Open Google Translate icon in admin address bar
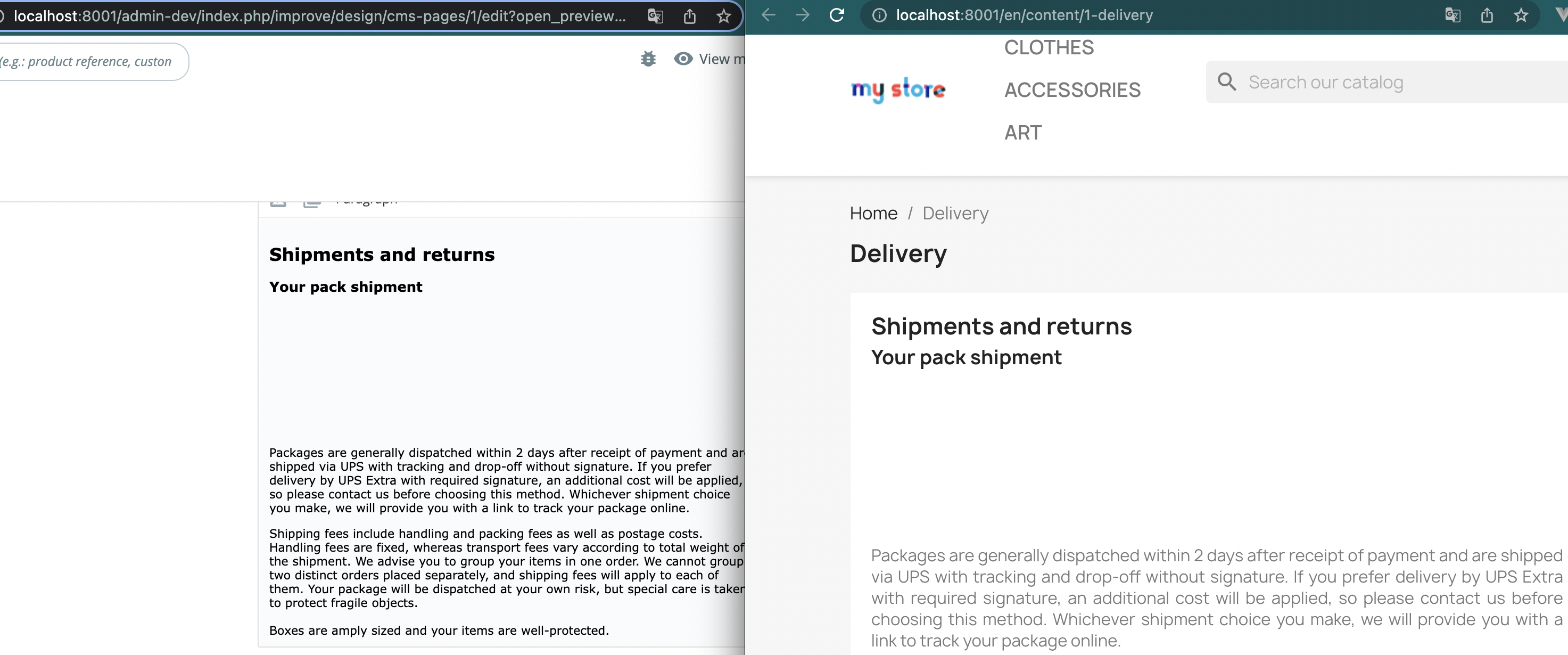Screen dimensions: 1568x655 (x=655, y=17)
